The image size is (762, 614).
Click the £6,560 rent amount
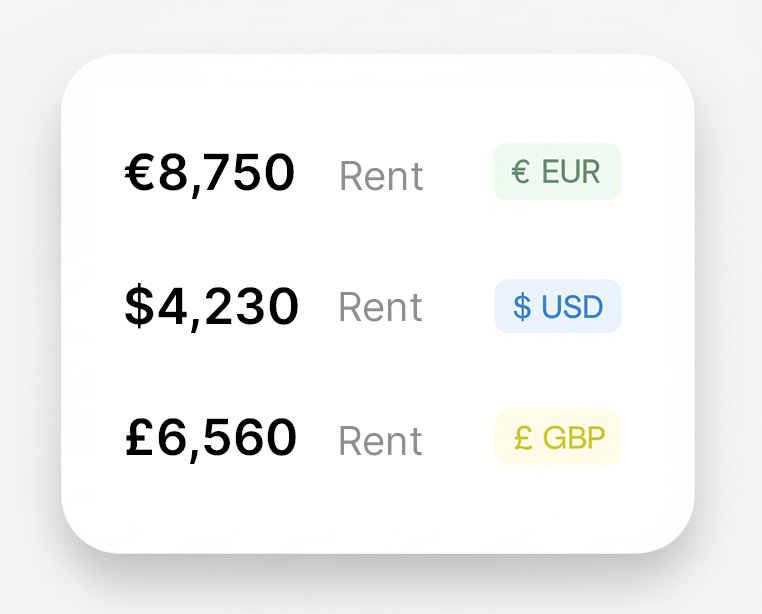(x=211, y=438)
